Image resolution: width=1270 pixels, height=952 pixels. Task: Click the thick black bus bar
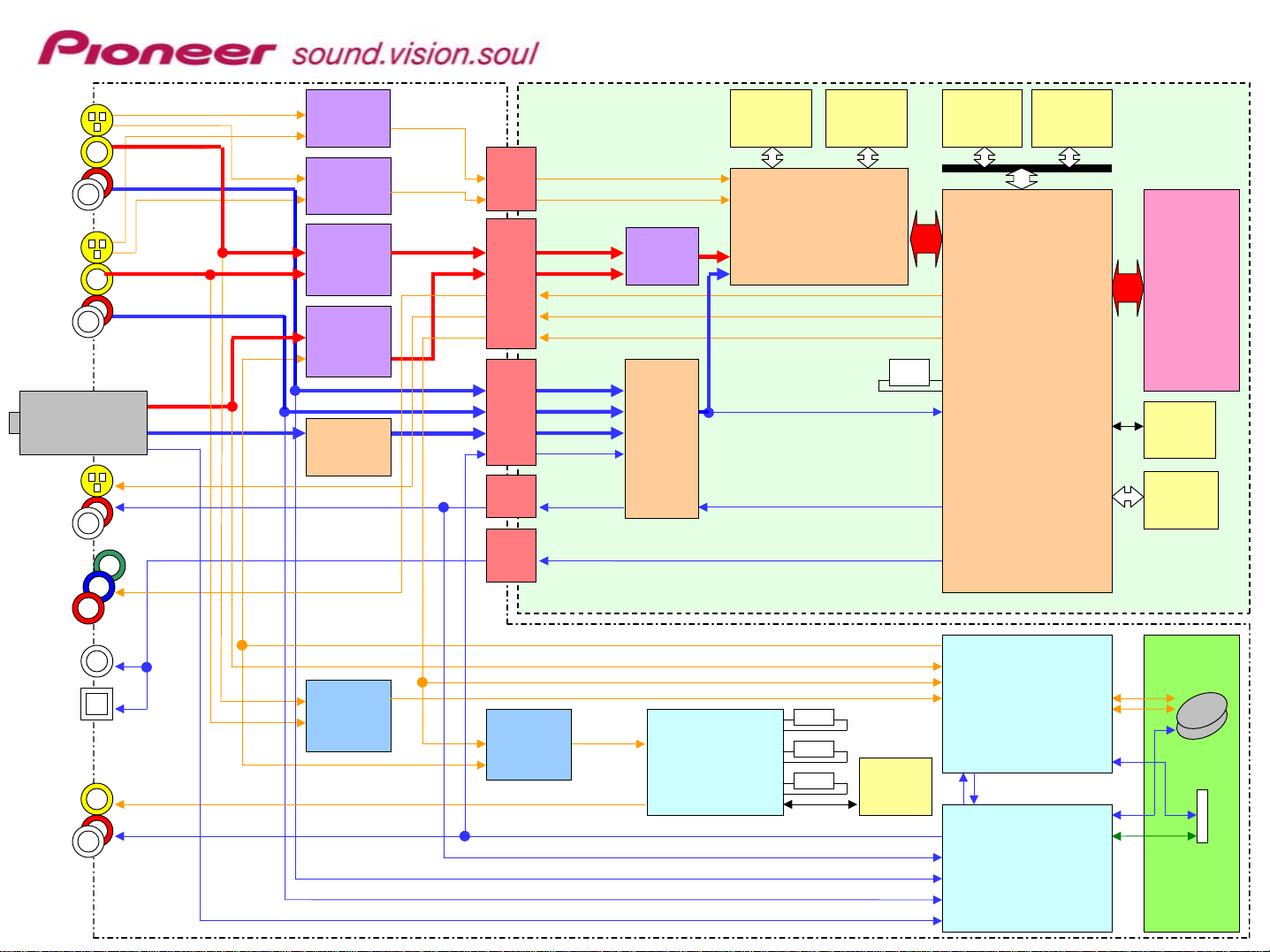[x=1026, y=168]
